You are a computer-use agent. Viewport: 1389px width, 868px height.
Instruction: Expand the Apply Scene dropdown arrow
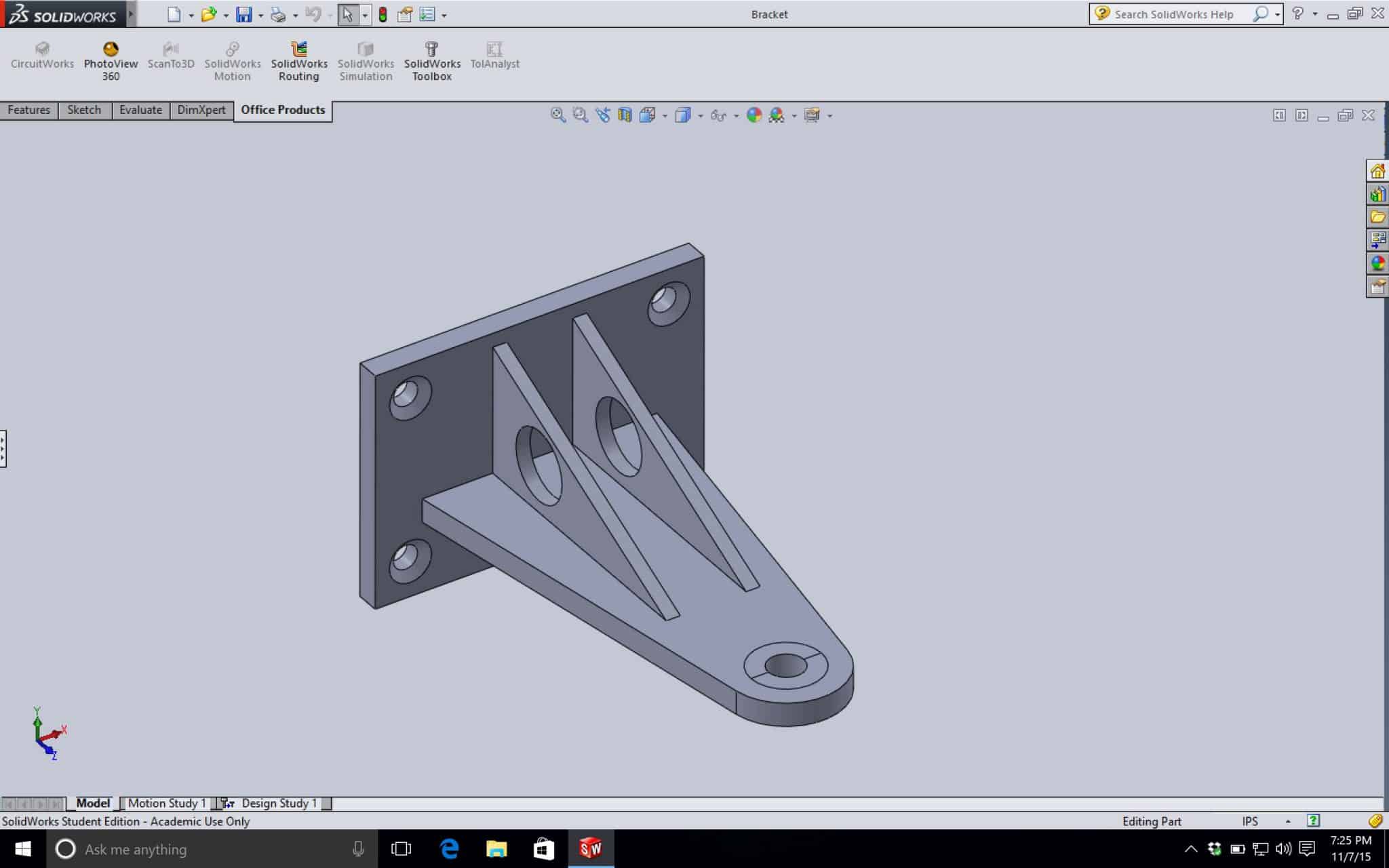tap(794, 115)
